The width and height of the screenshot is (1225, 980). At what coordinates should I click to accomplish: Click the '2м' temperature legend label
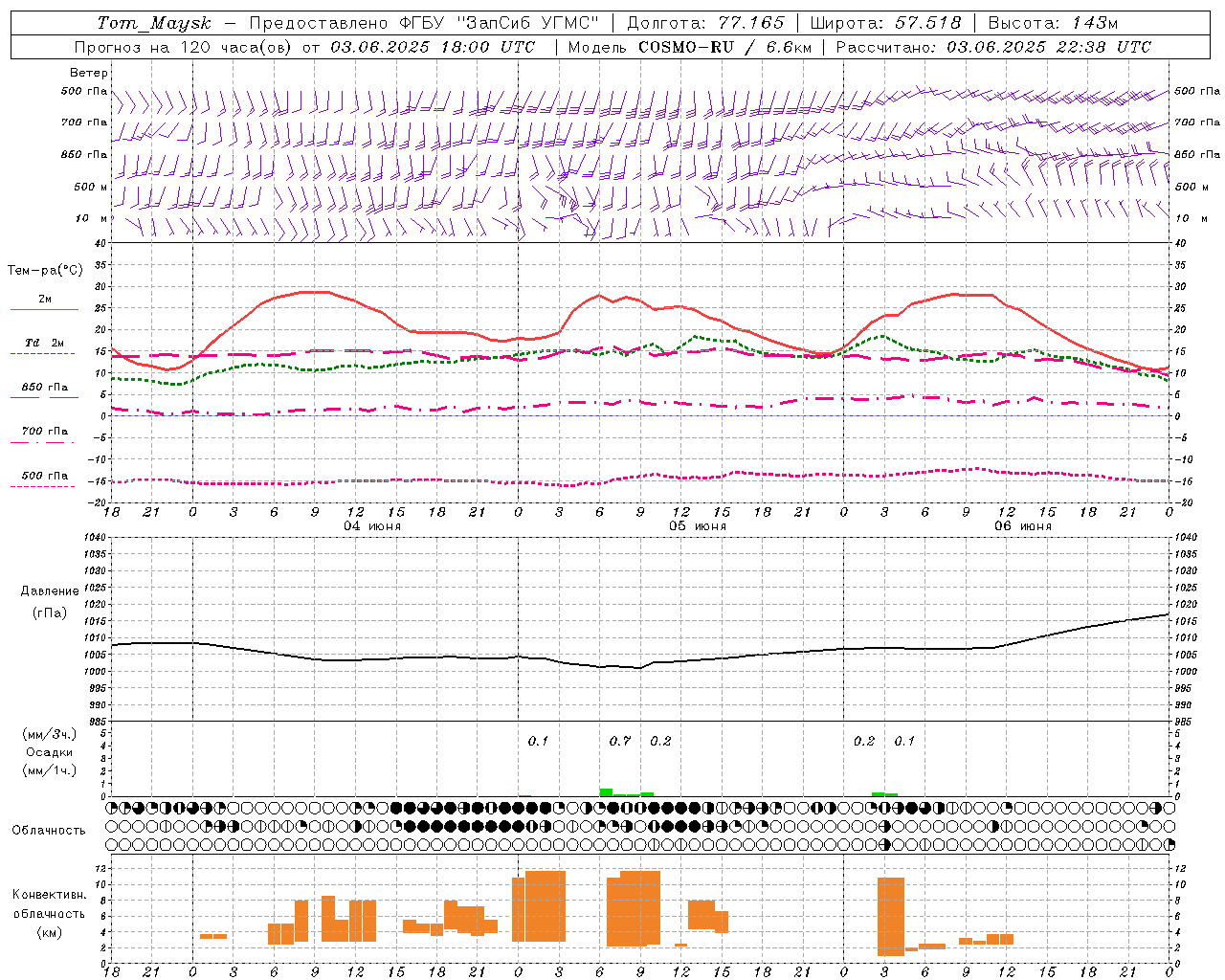tap(45, 300)
